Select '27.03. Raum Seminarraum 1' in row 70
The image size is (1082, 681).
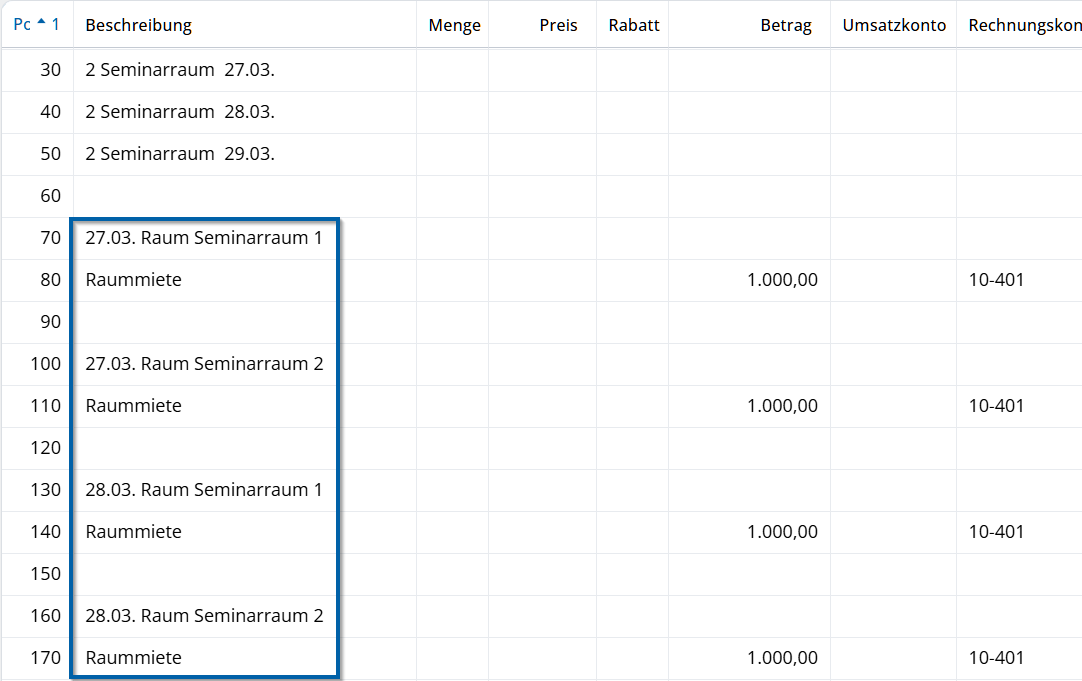204,238
